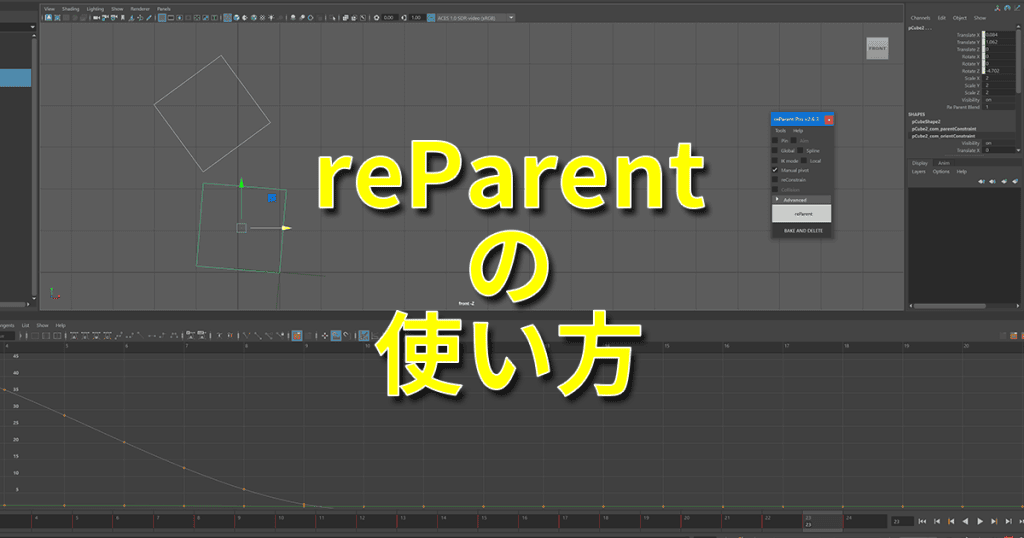Click the ACES color management icon
This screenshot has height=538, width=1024.
pyautogui.click(x=430, y=17)
